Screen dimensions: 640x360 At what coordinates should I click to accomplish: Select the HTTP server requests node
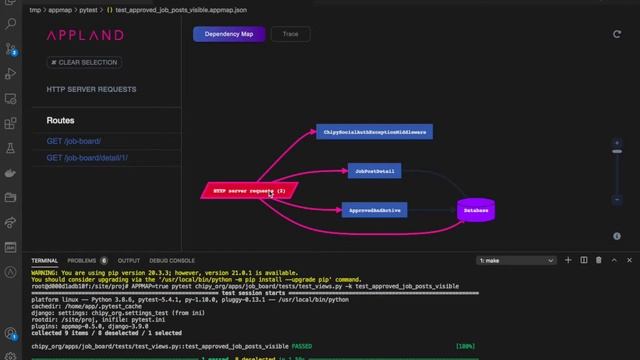[x=249, y=191]
